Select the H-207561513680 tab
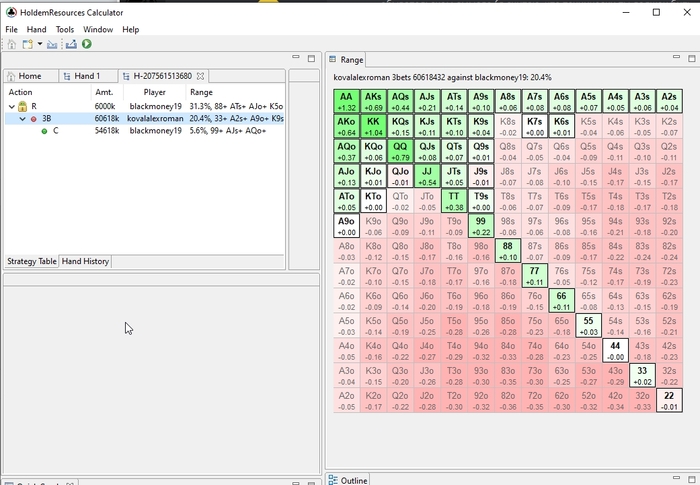This screenshot has height=485, width=700. point(162,76)
